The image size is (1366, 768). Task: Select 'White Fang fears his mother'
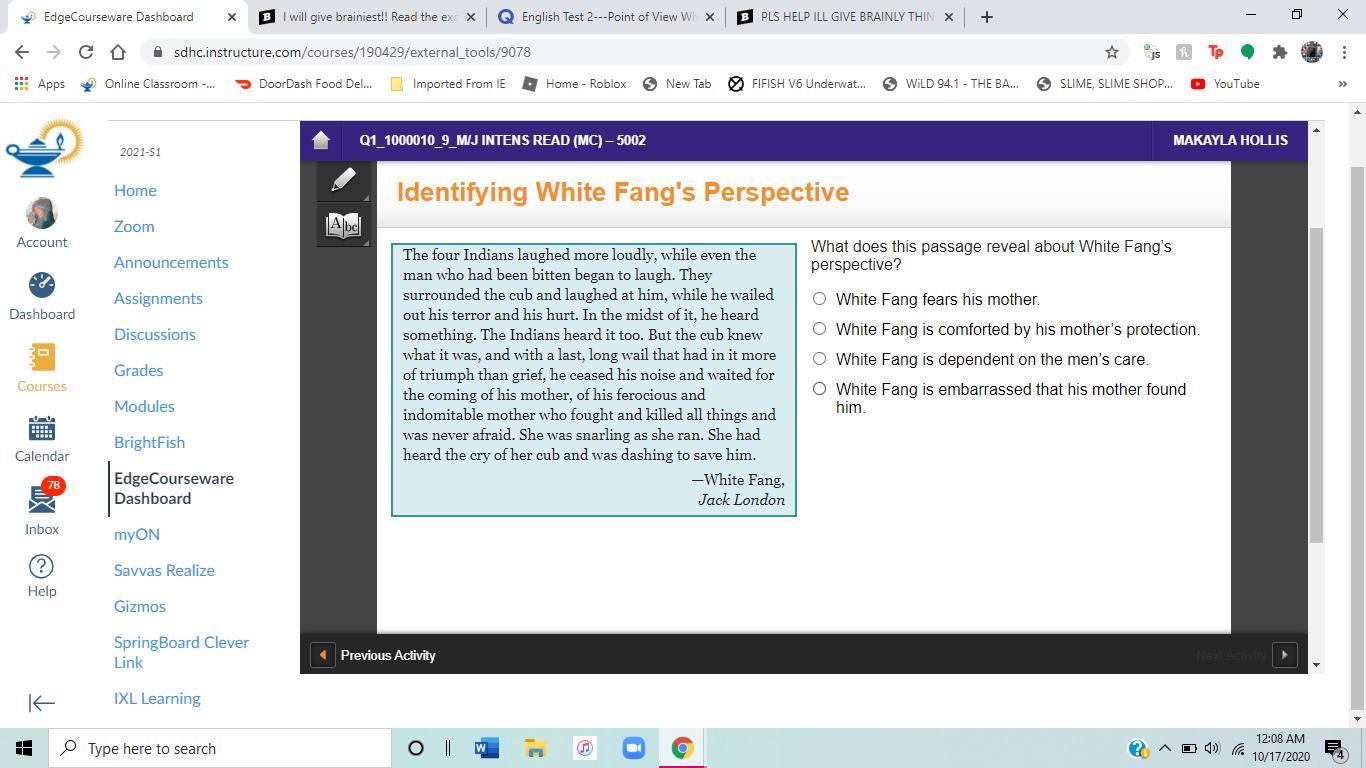pyautogui.click(x=819, y=299)
